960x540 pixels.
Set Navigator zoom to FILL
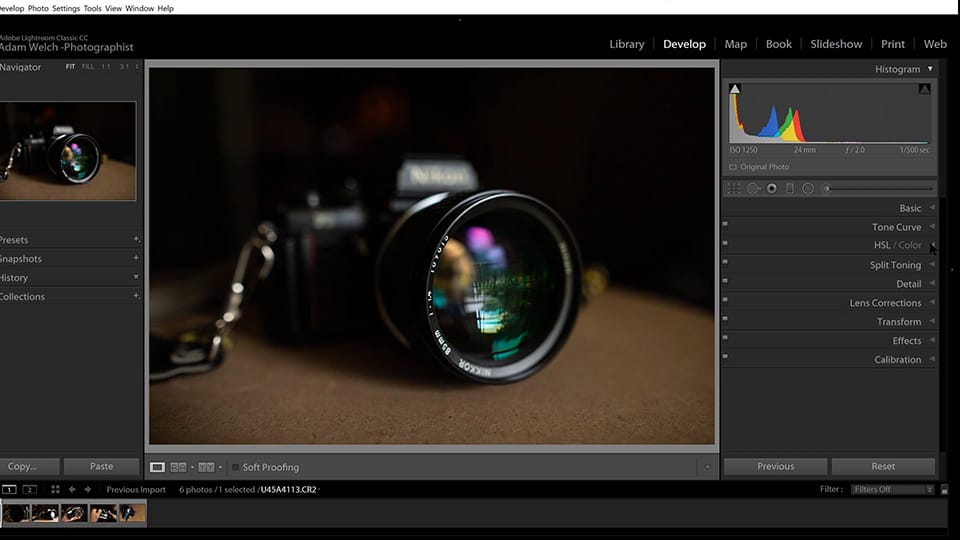pos(88,67)
